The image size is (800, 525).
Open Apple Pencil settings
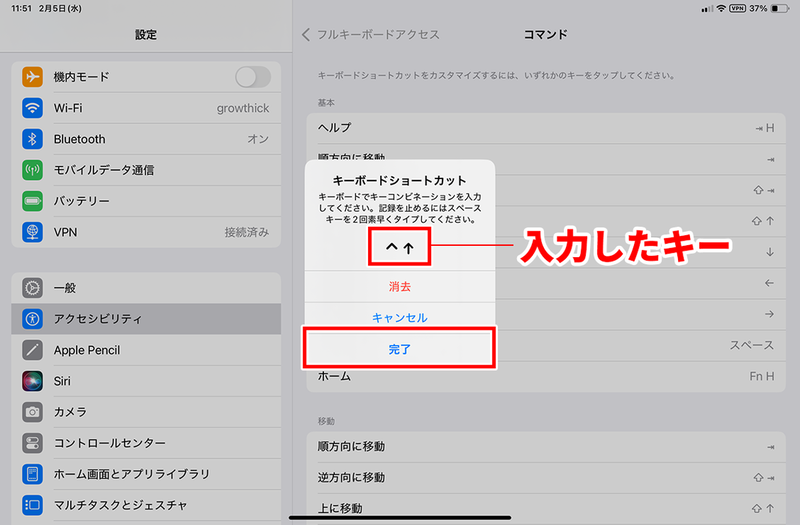coord(146,350)
